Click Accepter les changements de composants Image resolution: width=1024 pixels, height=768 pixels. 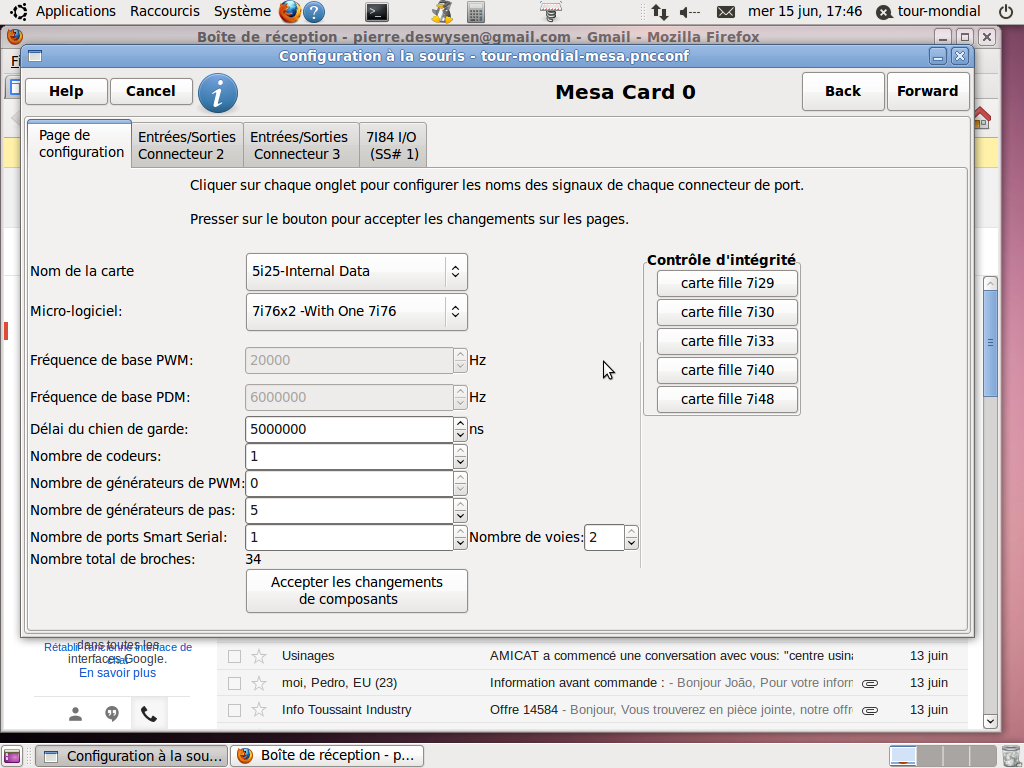[357, 591]
